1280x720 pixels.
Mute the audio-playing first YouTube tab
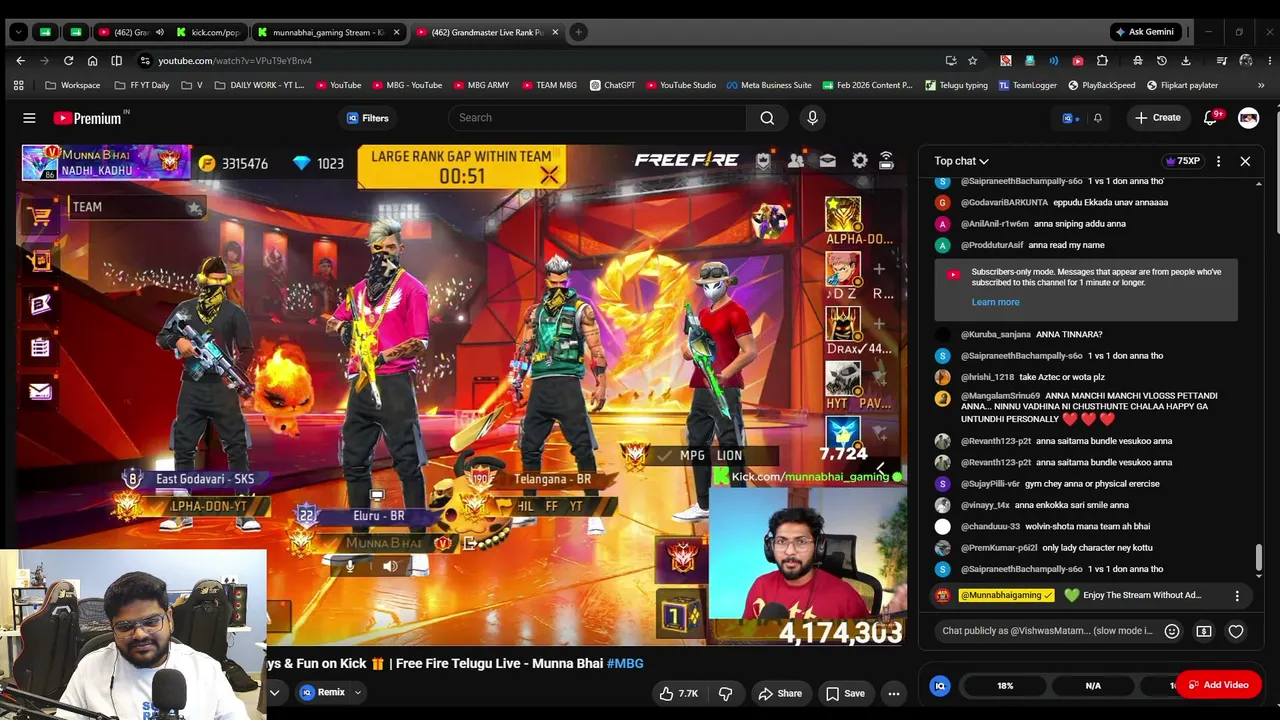point(159,32)
